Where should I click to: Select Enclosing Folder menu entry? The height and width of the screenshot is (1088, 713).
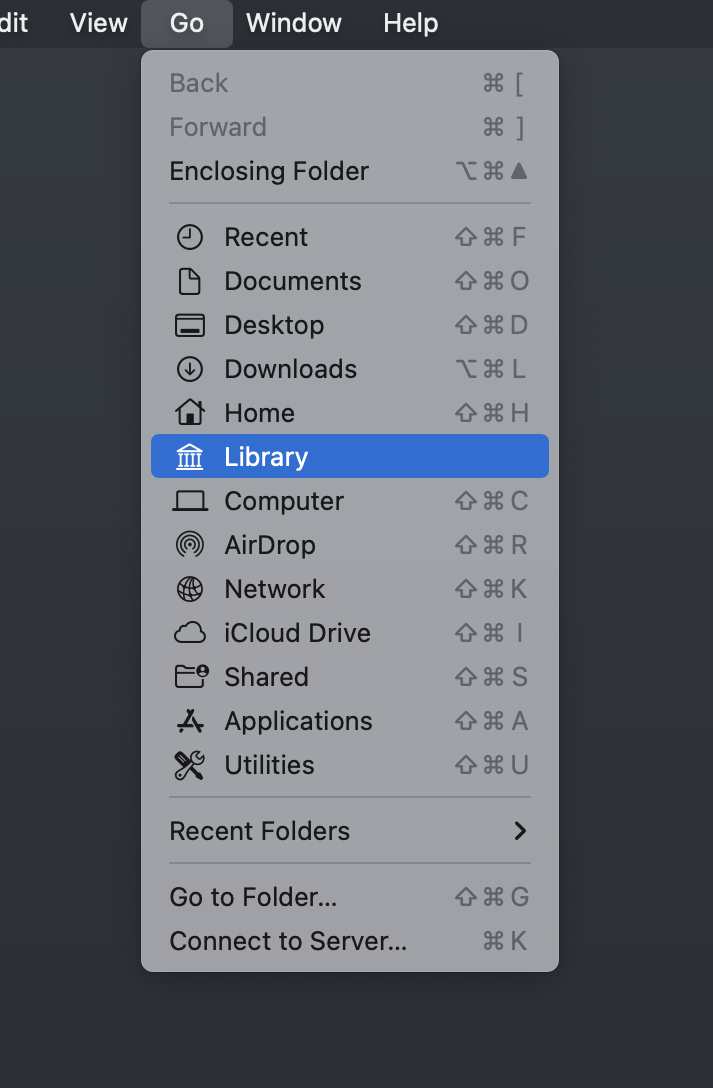[x=269, y=171]
